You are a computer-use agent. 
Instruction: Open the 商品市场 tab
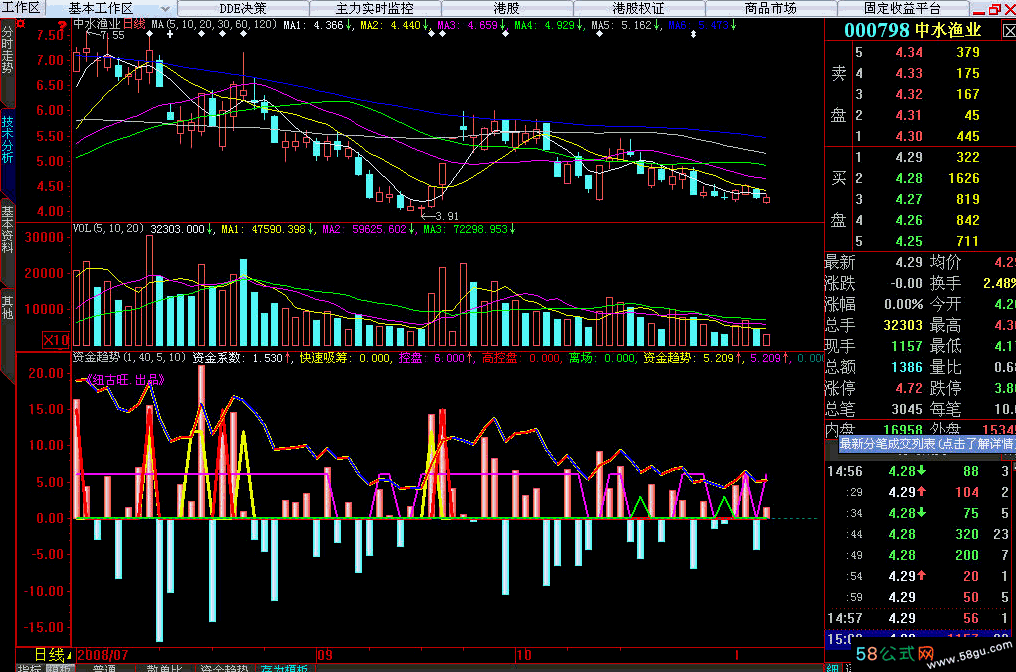pyautogui.click(x=770, y=8)
